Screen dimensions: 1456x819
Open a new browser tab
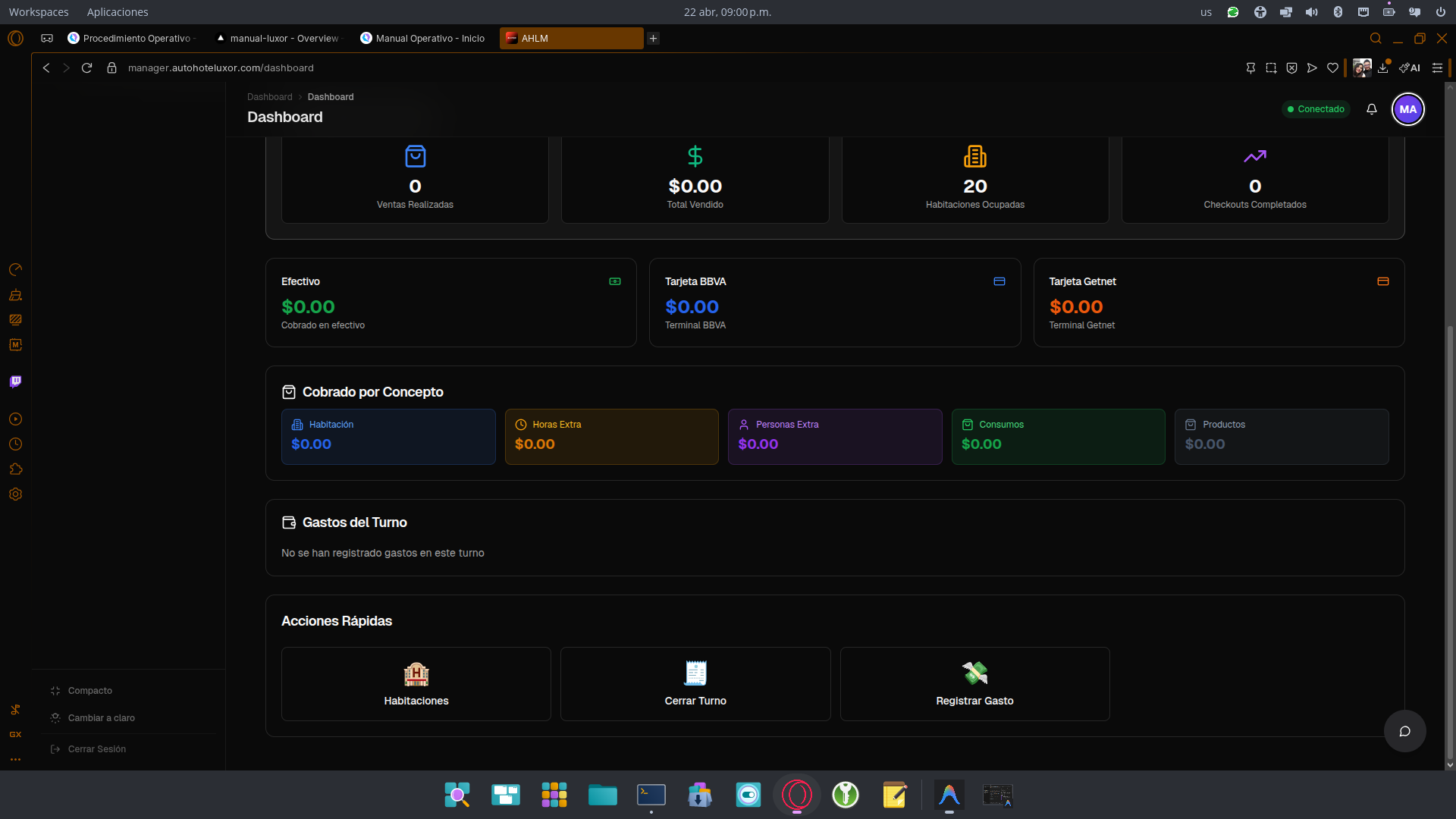653,39
